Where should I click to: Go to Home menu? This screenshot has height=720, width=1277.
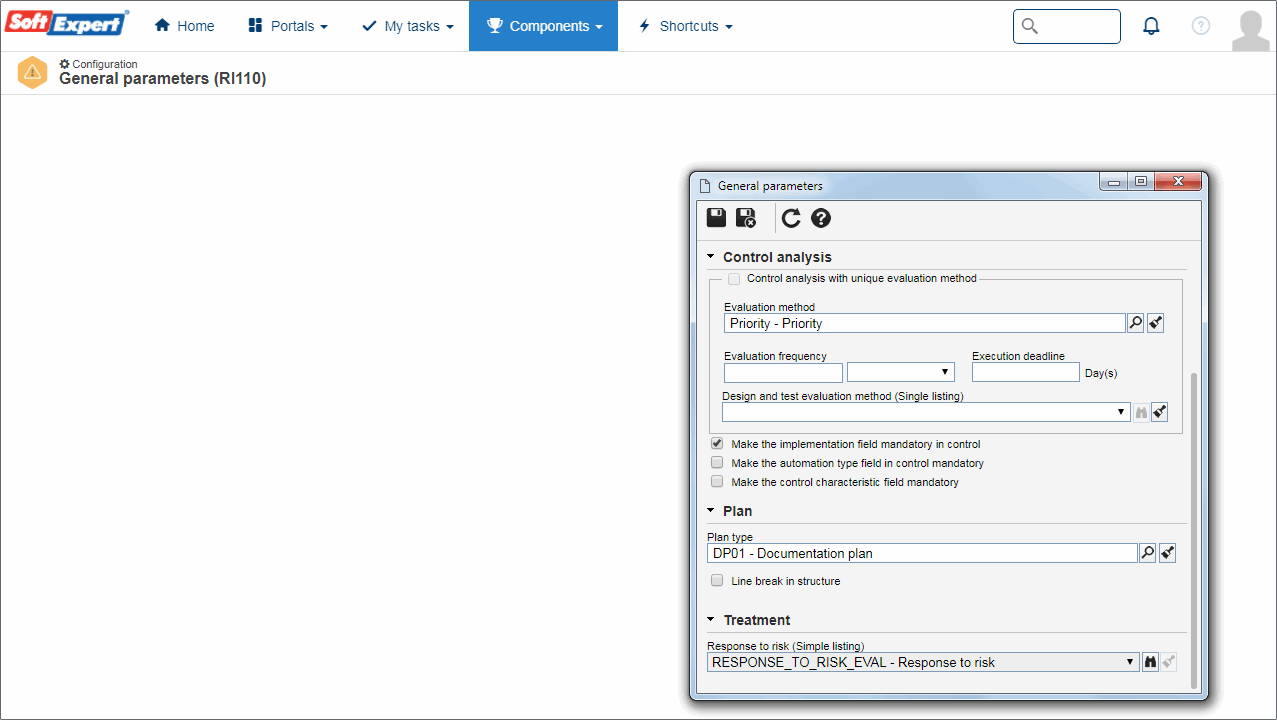point(185,26)
